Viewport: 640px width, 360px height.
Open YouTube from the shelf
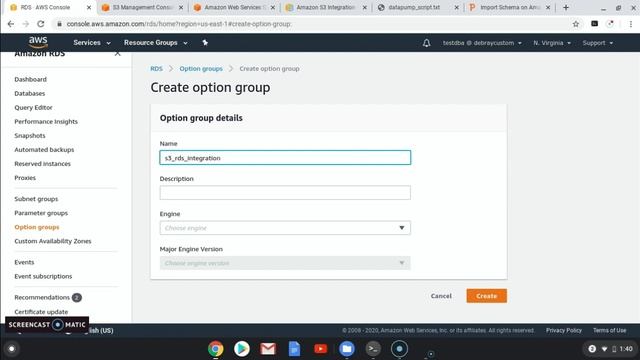tap(320, 349)
